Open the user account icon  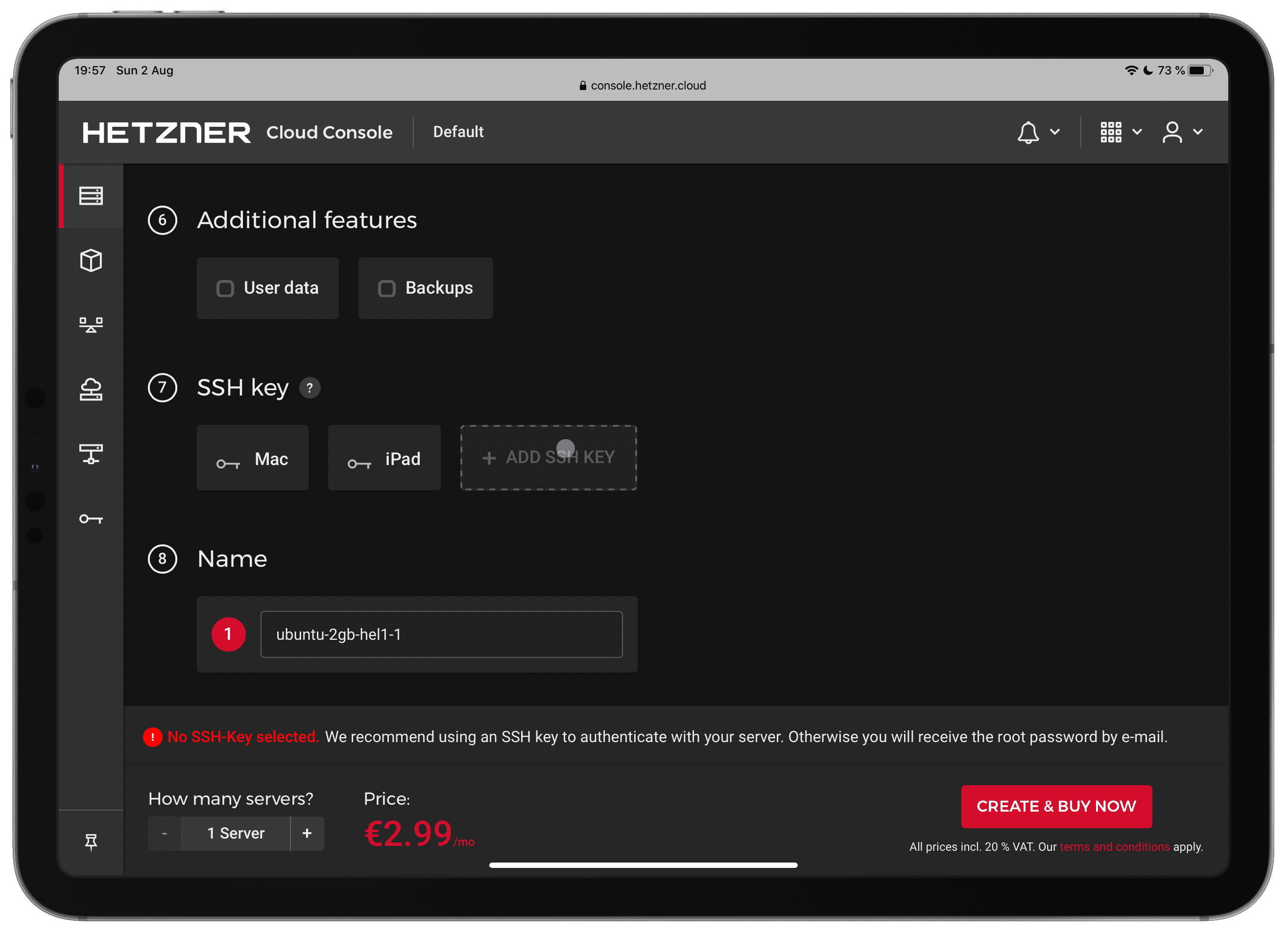[1172, 132]
